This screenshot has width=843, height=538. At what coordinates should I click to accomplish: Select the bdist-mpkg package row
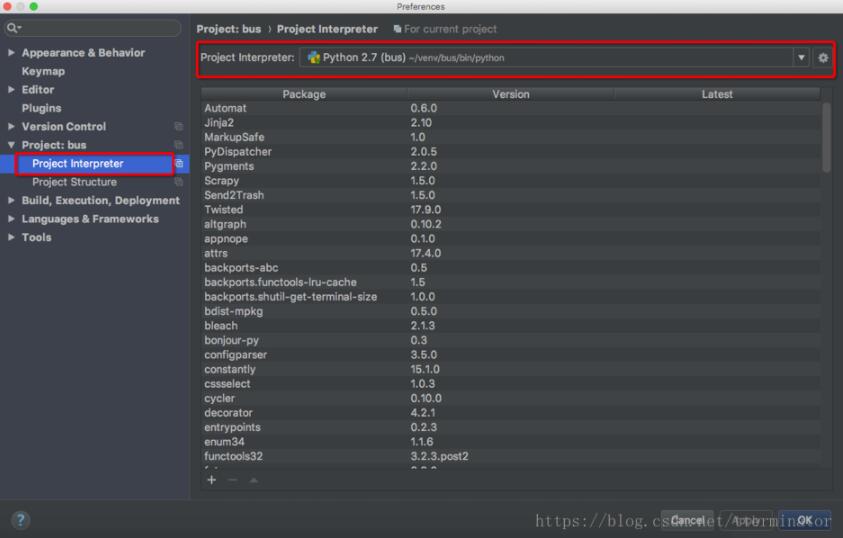tap(511, 311)
